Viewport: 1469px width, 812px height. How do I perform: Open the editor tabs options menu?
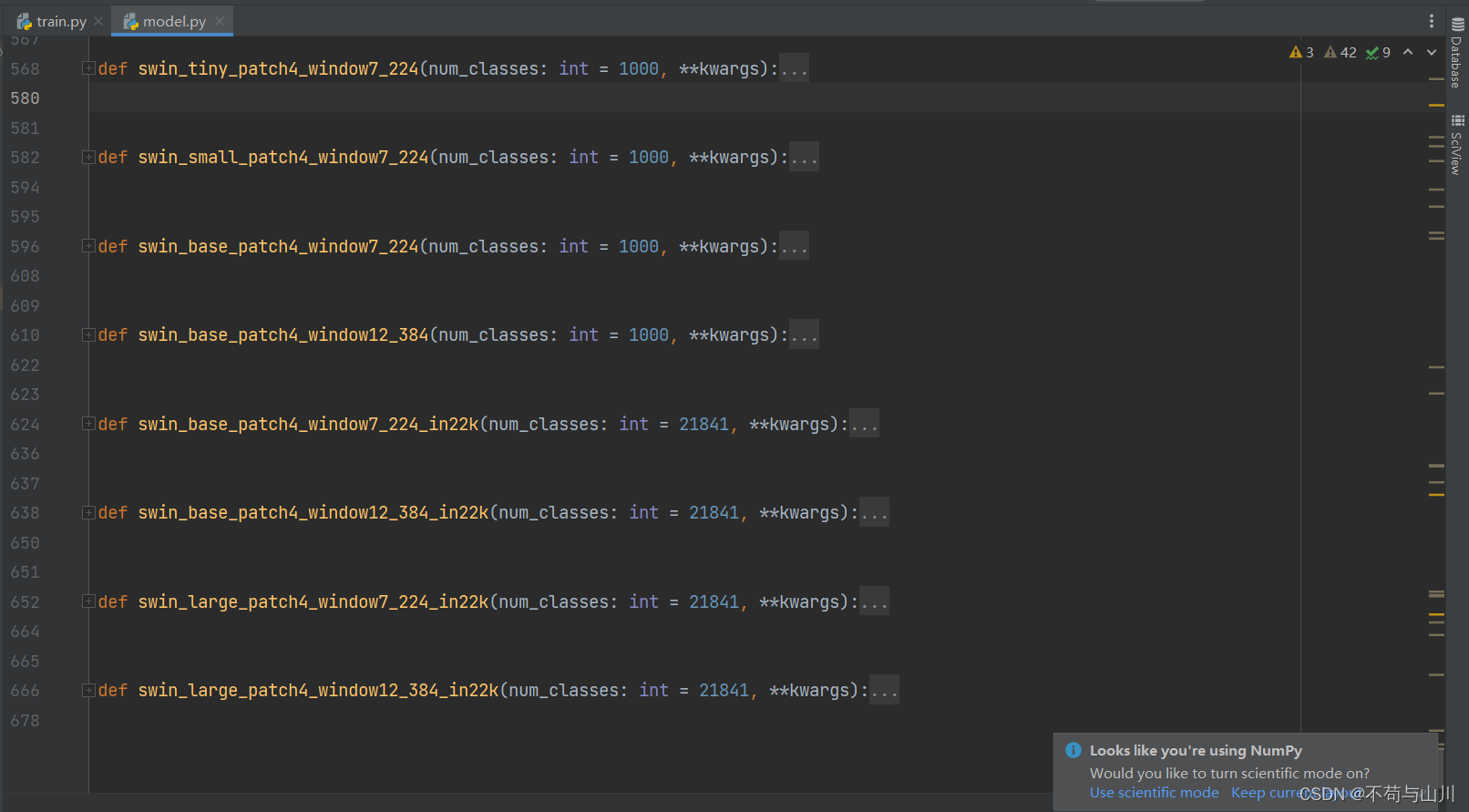pos(1432,21)
